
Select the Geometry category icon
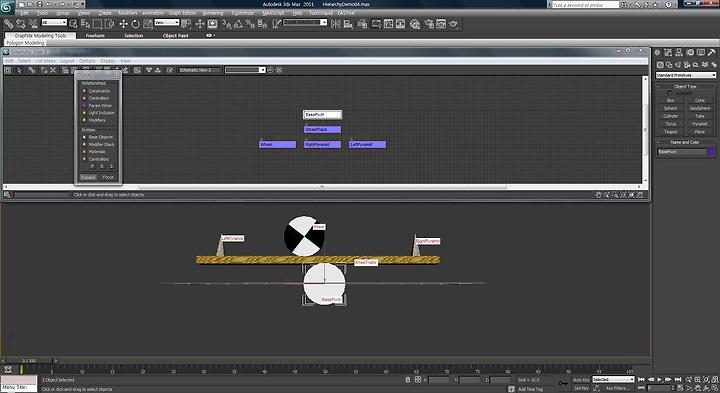pyautogui.click(x=660, y=65)
